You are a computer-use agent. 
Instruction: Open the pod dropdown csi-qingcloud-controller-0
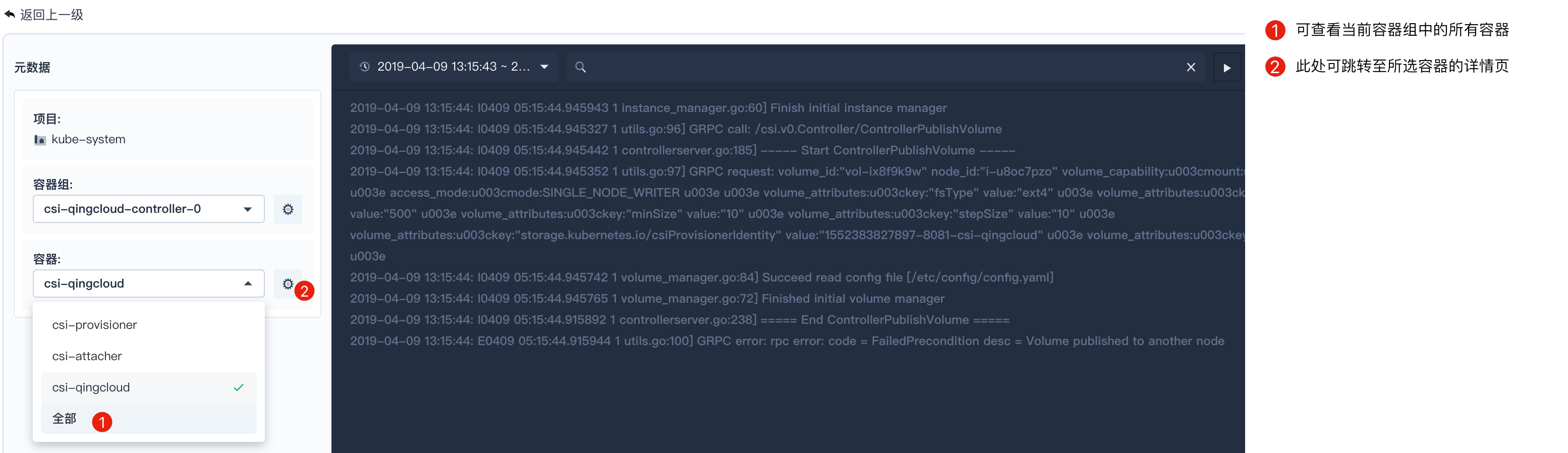pyautogui.click(x=148, y=209)
